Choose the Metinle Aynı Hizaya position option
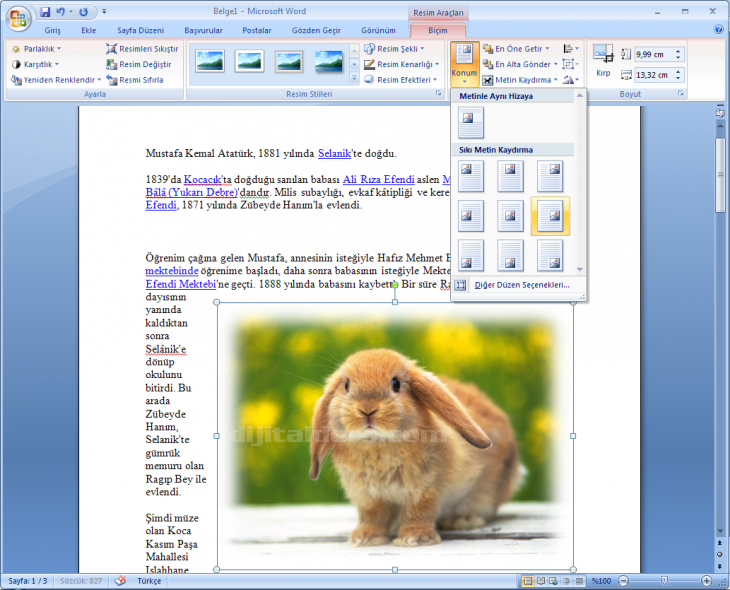The image size is (730, 590). tap(471, 122)
